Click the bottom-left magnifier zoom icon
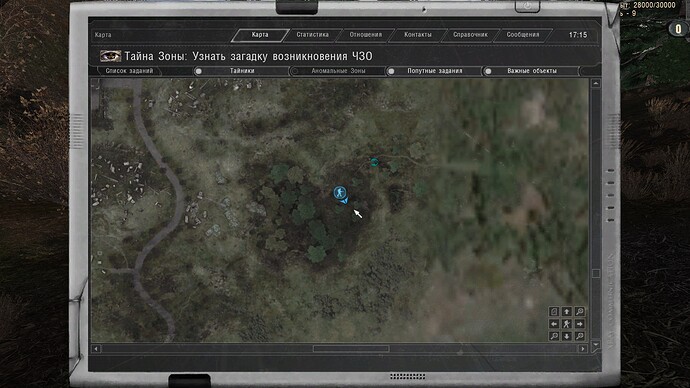 tap(554, 336)
